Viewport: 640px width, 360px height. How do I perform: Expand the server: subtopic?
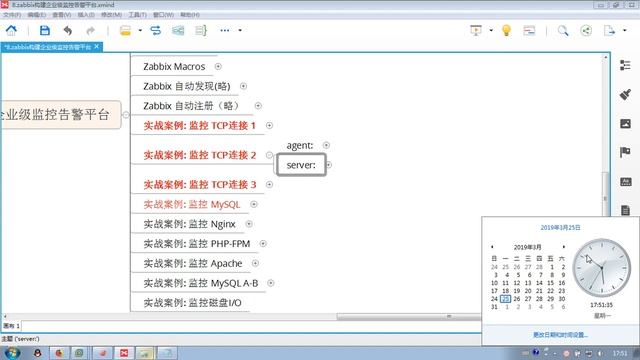click(x=329, y=165)
